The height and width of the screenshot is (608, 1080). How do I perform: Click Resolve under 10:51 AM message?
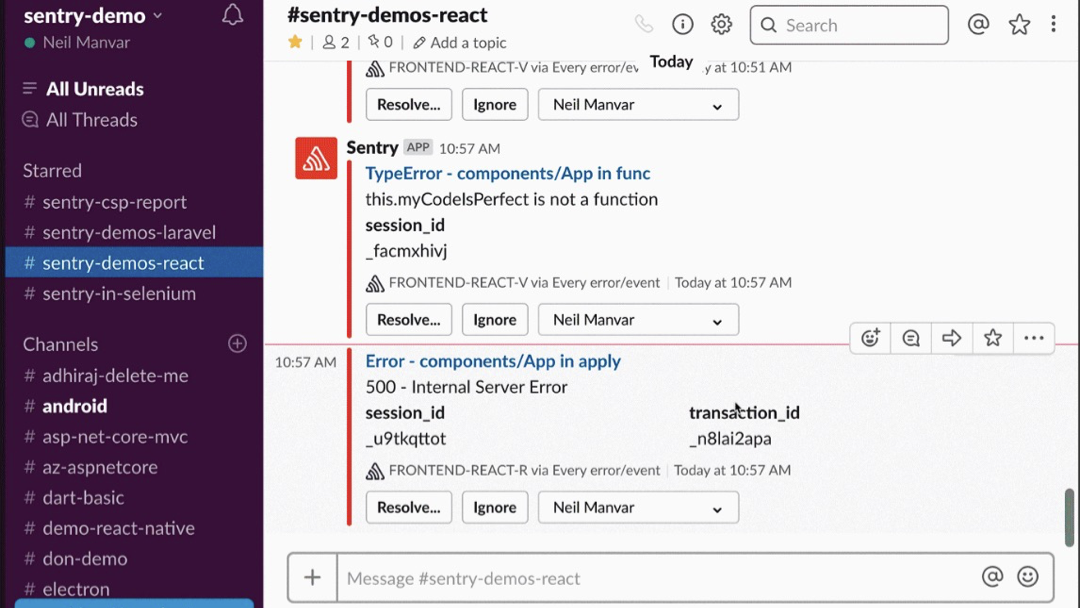(x=409, y=105)
